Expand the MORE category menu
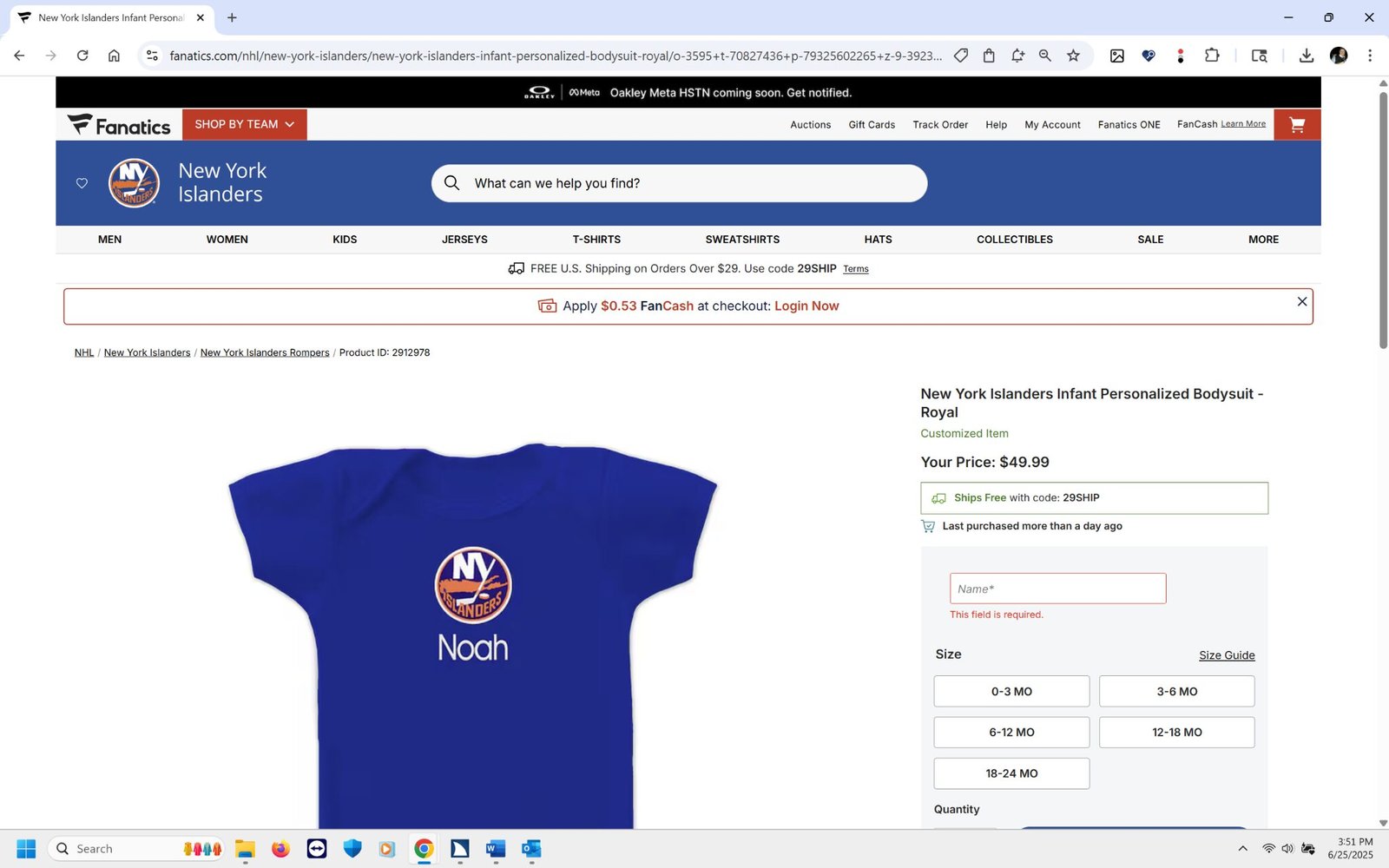This screenshot has width=1389, height=868. (x=1263, y=240)
